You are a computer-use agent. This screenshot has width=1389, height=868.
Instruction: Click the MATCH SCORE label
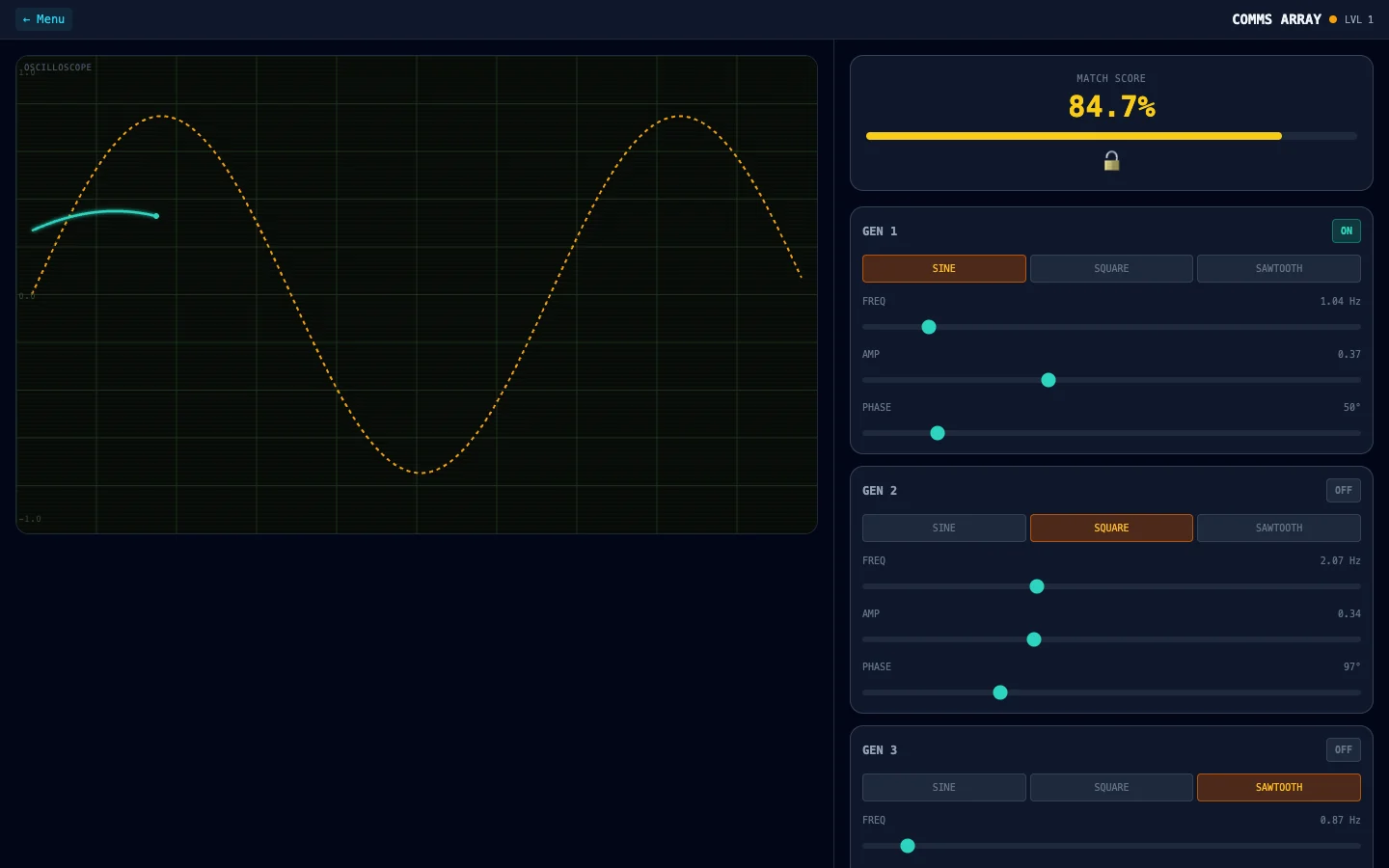pos(1111,78)
